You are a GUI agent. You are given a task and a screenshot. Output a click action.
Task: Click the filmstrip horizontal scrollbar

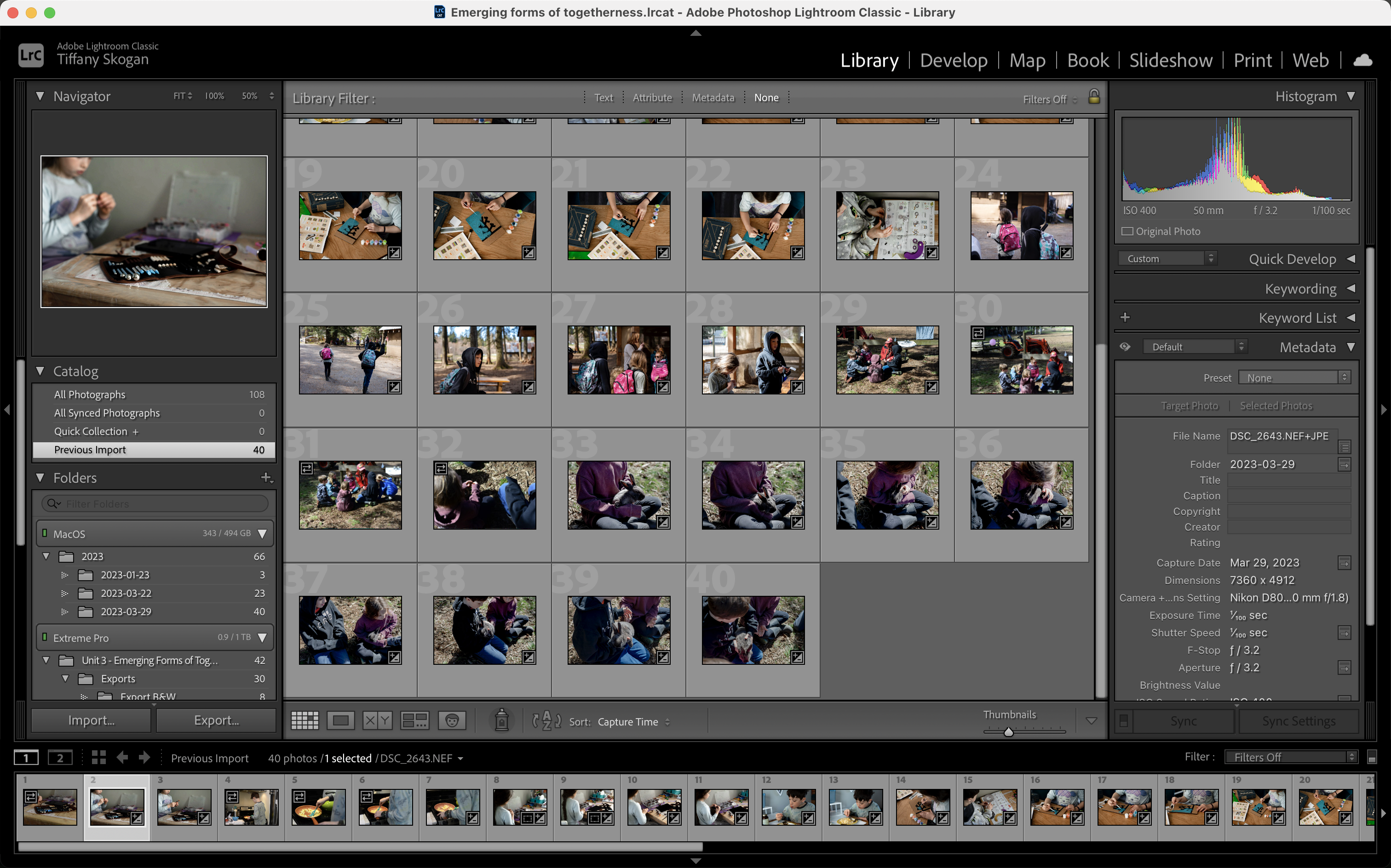tap(360, 846)
